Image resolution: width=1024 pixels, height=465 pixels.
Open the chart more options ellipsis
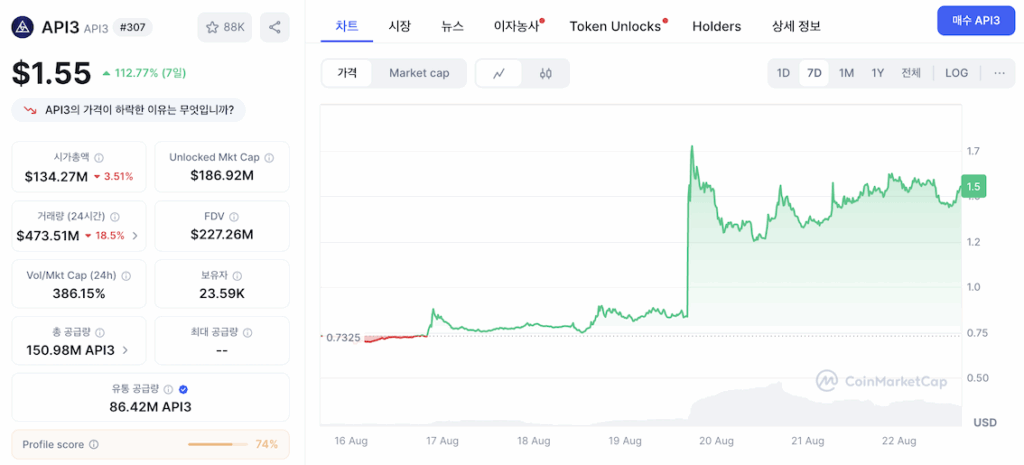(999, 73)
